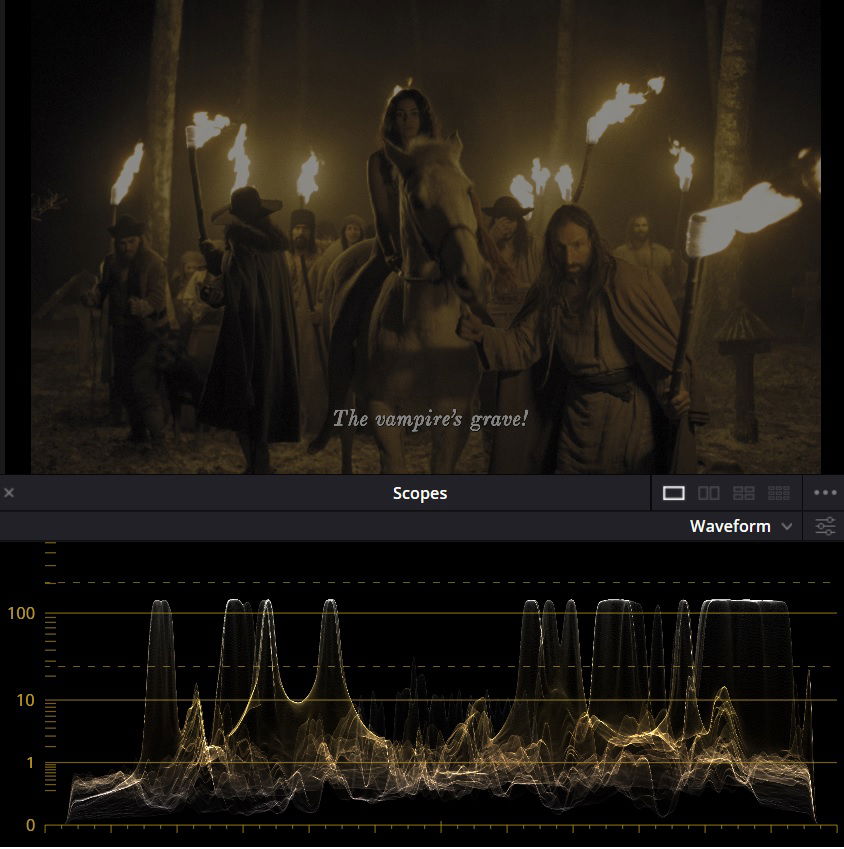Click the 100 nits scale label

[x=21, y=613]
